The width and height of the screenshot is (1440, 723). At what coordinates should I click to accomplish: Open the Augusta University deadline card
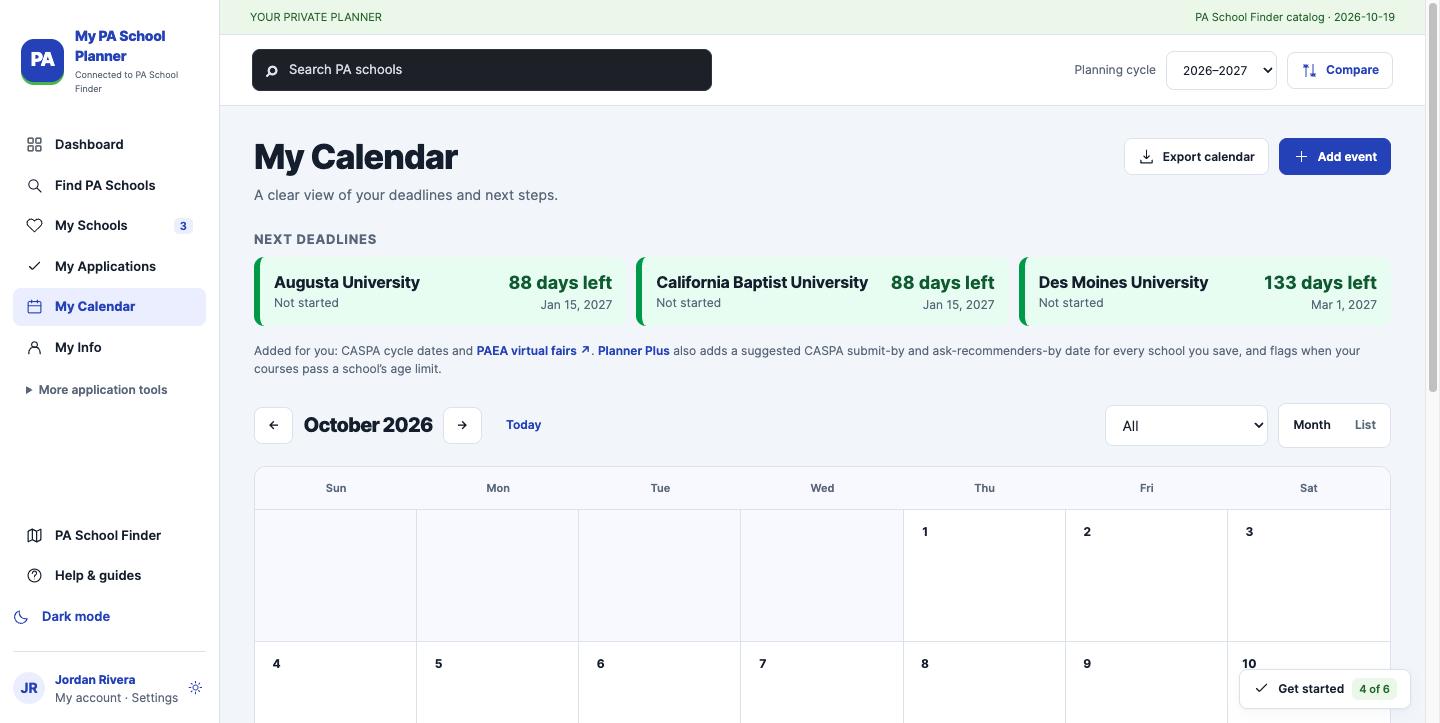pos(441,292)
